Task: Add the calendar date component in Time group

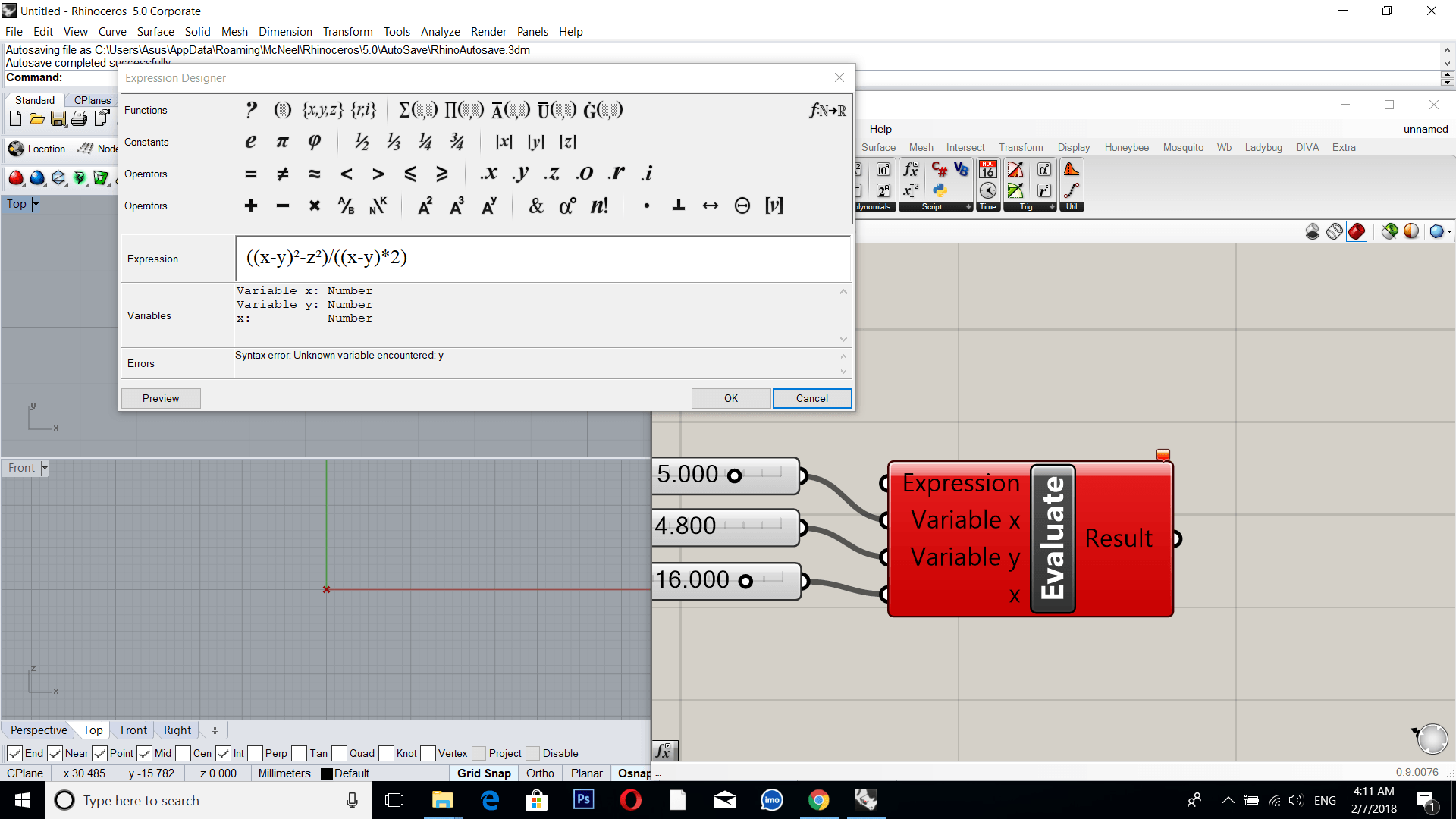Action: coord(988,169)
